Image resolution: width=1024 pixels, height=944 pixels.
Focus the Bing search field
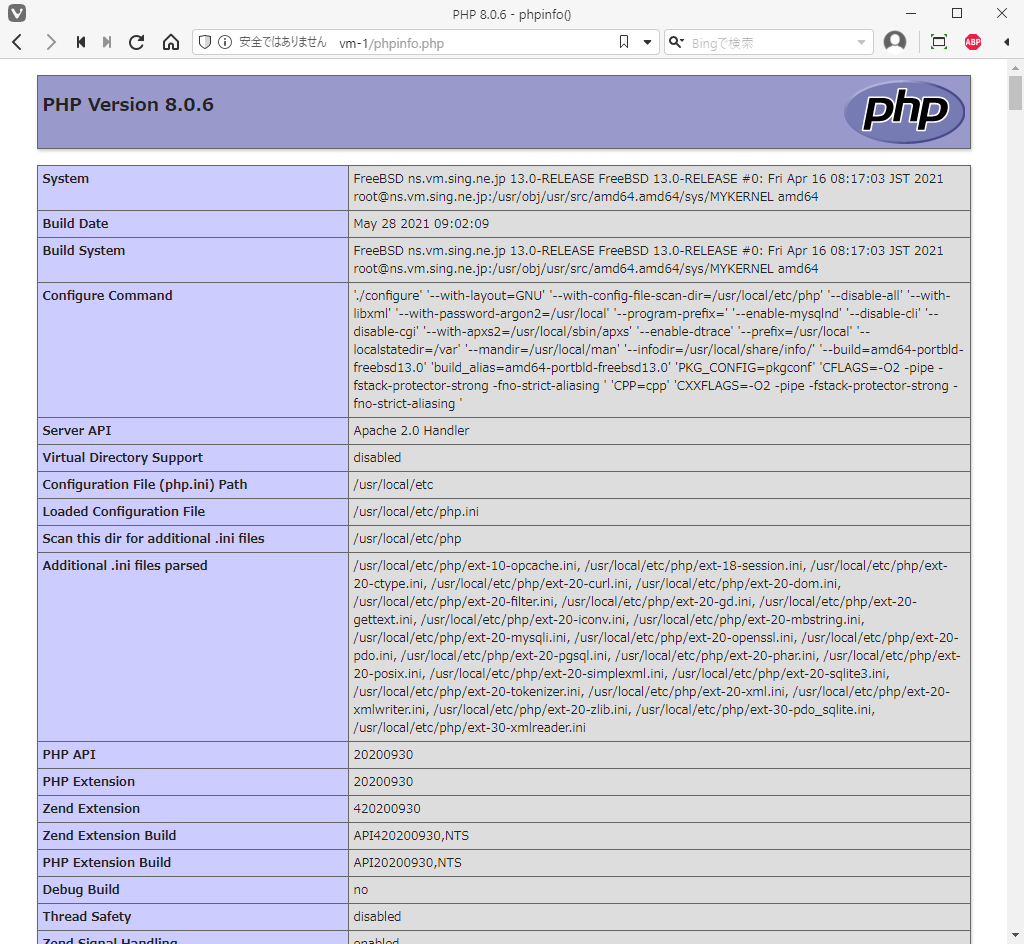[771, 43]
